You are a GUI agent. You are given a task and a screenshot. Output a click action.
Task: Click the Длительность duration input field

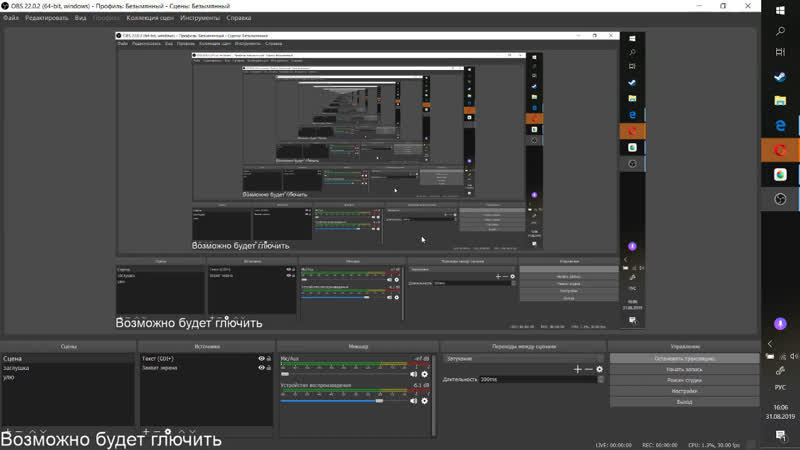(538, 379)
